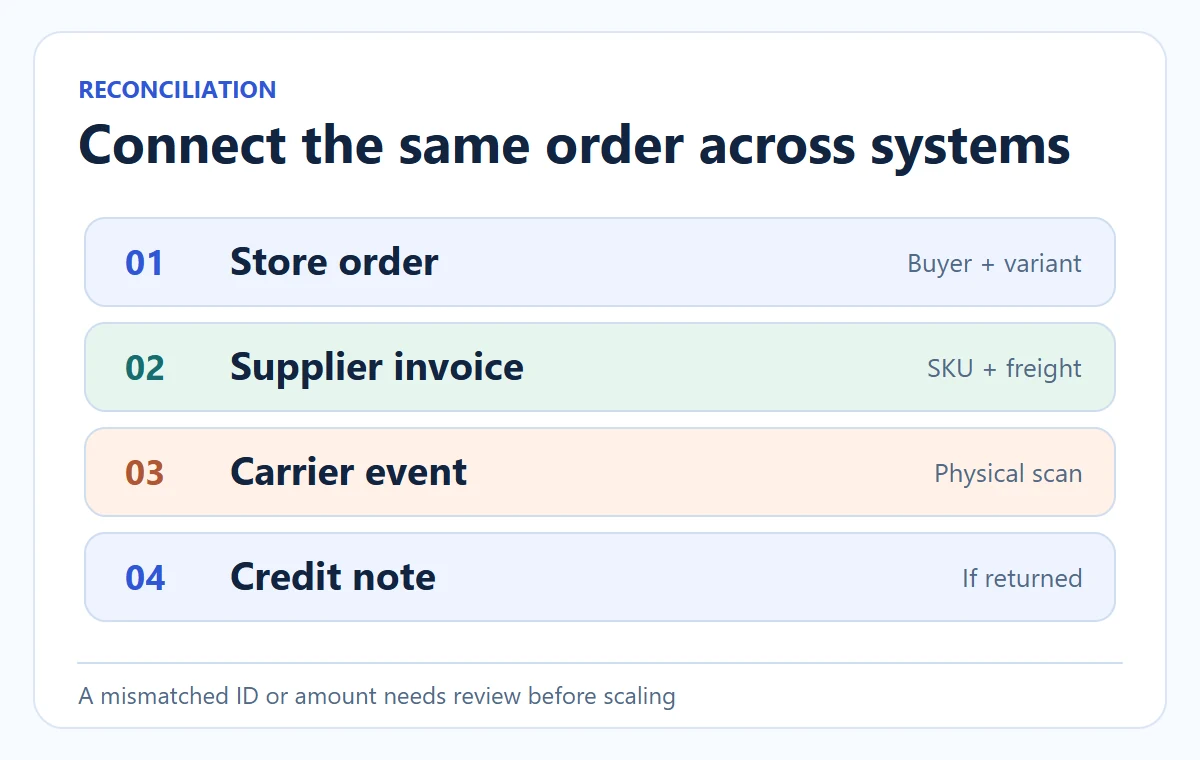Click the 'If returned' label
Viewport: 1200px width, 760px height.
(x=1022, y=578)
